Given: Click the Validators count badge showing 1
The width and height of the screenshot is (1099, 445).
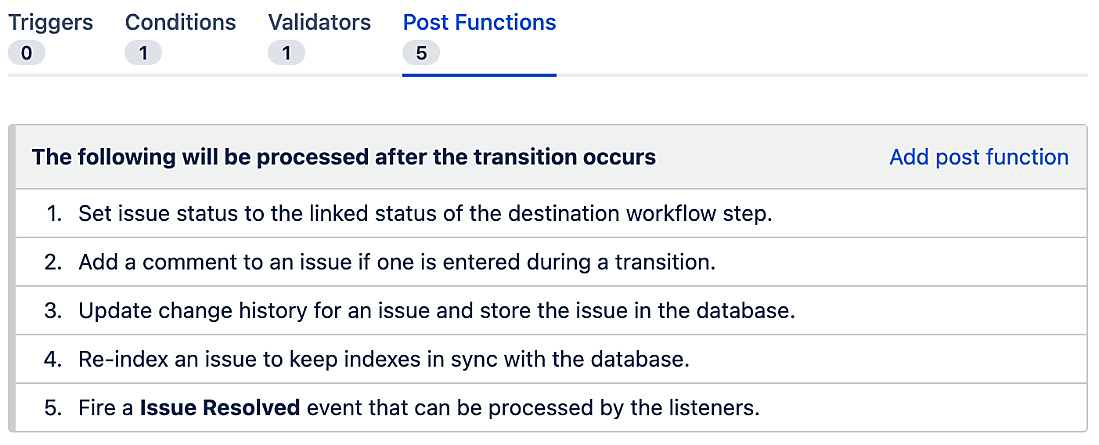Looking at the screenshot, I should point(286,53).
